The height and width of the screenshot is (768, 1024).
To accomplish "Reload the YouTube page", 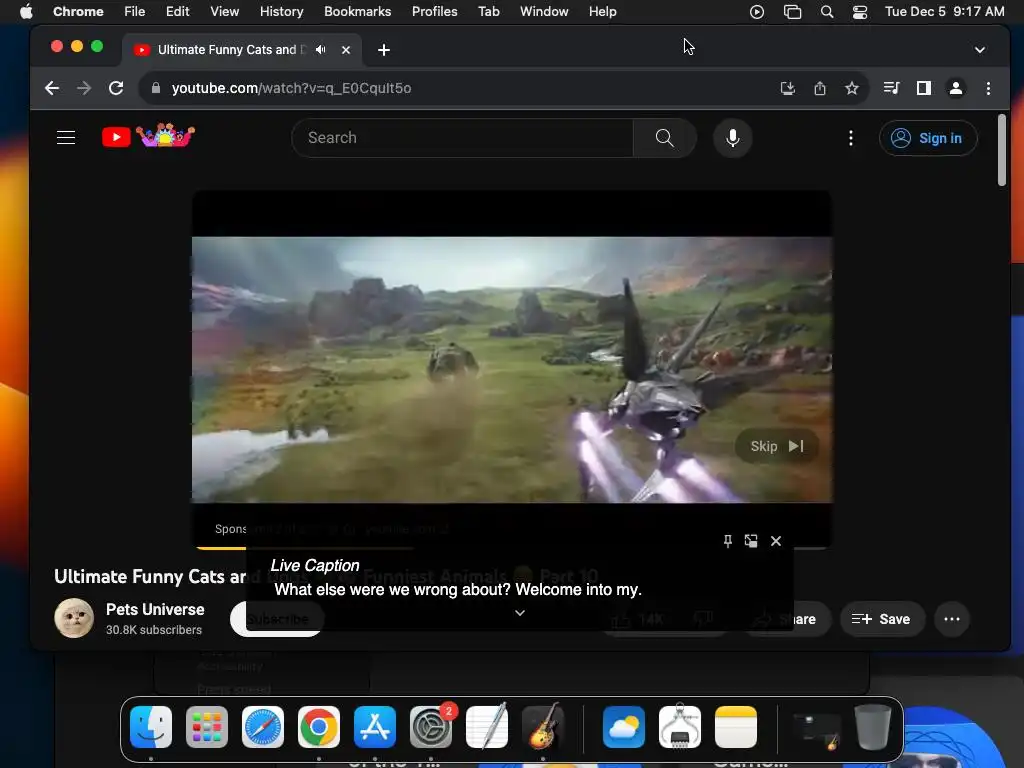I will coord(116,88).
